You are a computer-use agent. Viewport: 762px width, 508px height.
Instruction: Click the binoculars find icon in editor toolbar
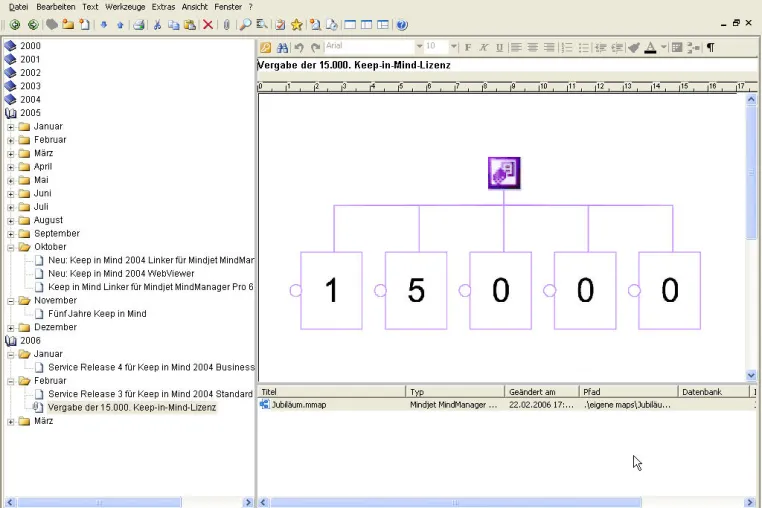(282, 48)
